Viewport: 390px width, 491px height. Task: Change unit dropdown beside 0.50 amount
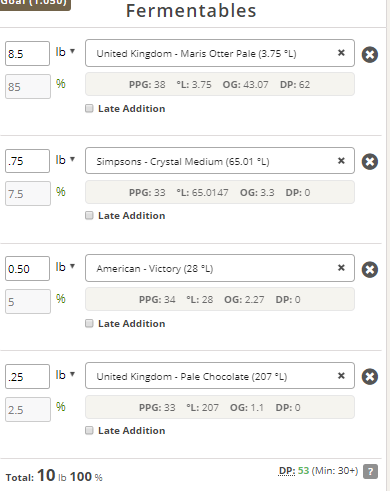[65, 267]
